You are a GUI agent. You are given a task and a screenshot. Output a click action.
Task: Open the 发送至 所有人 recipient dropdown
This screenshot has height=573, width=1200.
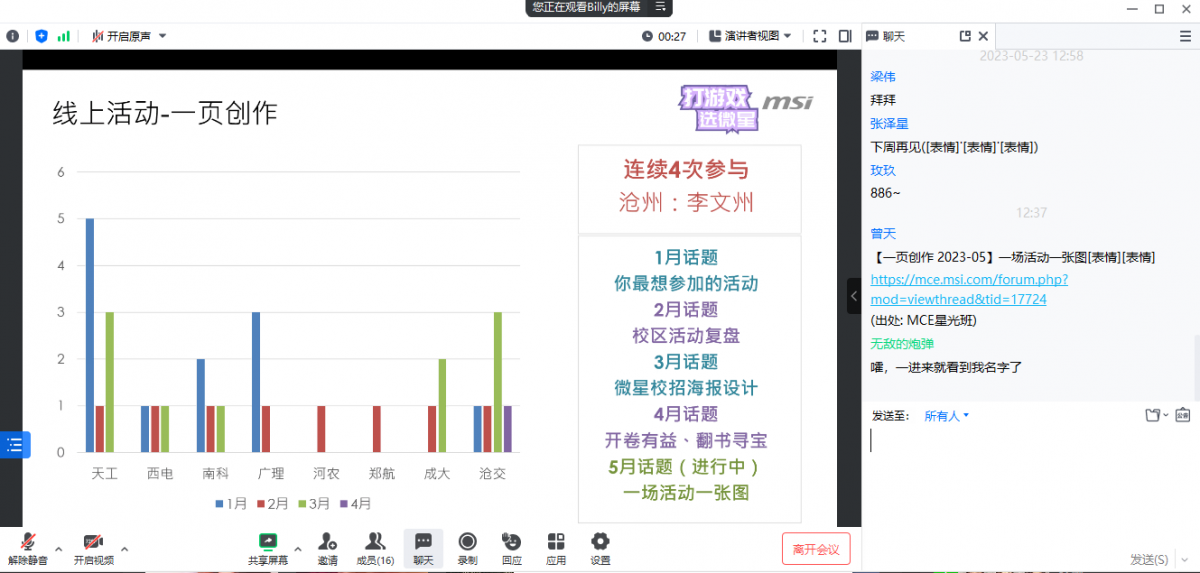click(x=946, y=416)
